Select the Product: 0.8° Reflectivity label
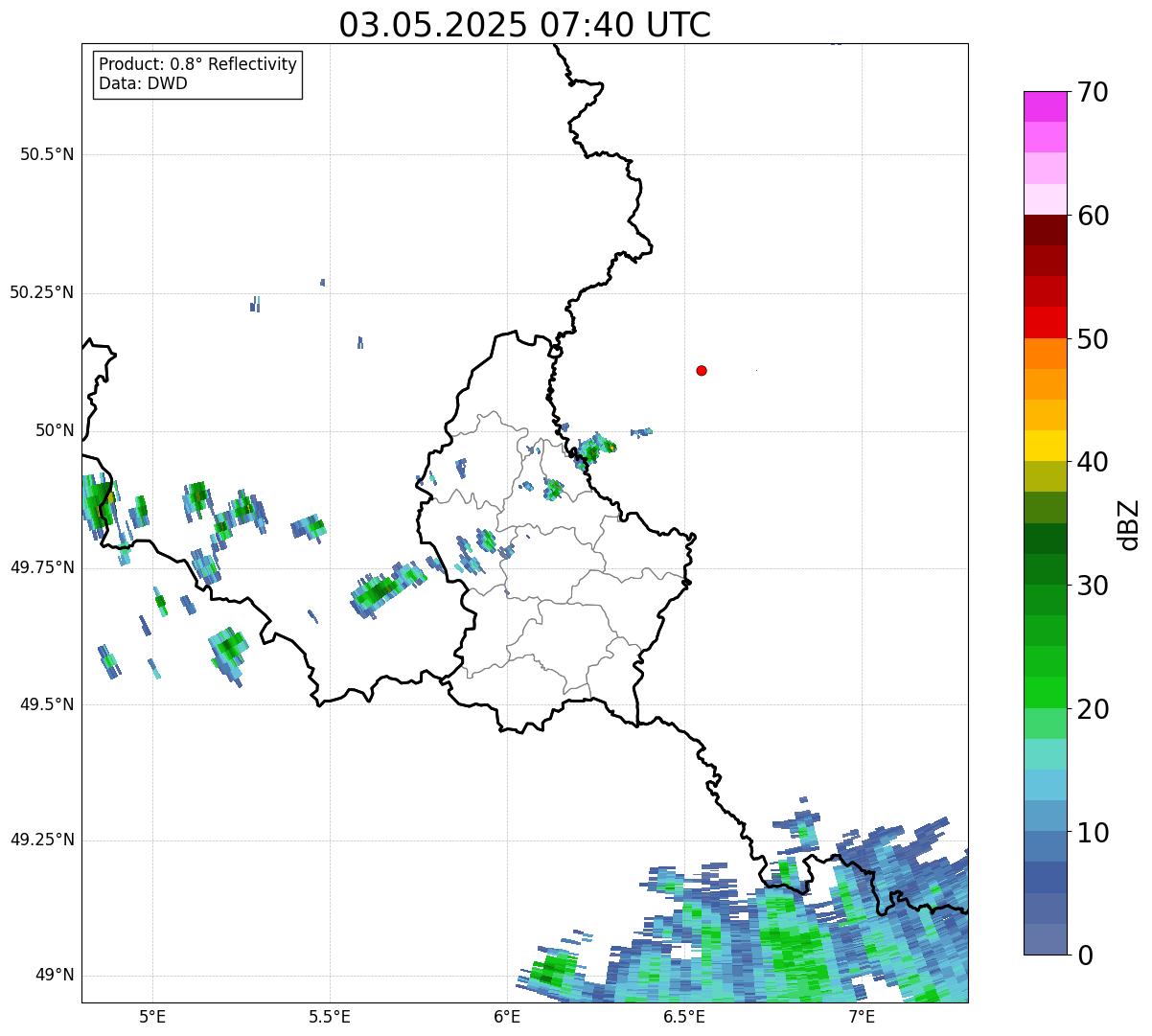 [198, 64]
